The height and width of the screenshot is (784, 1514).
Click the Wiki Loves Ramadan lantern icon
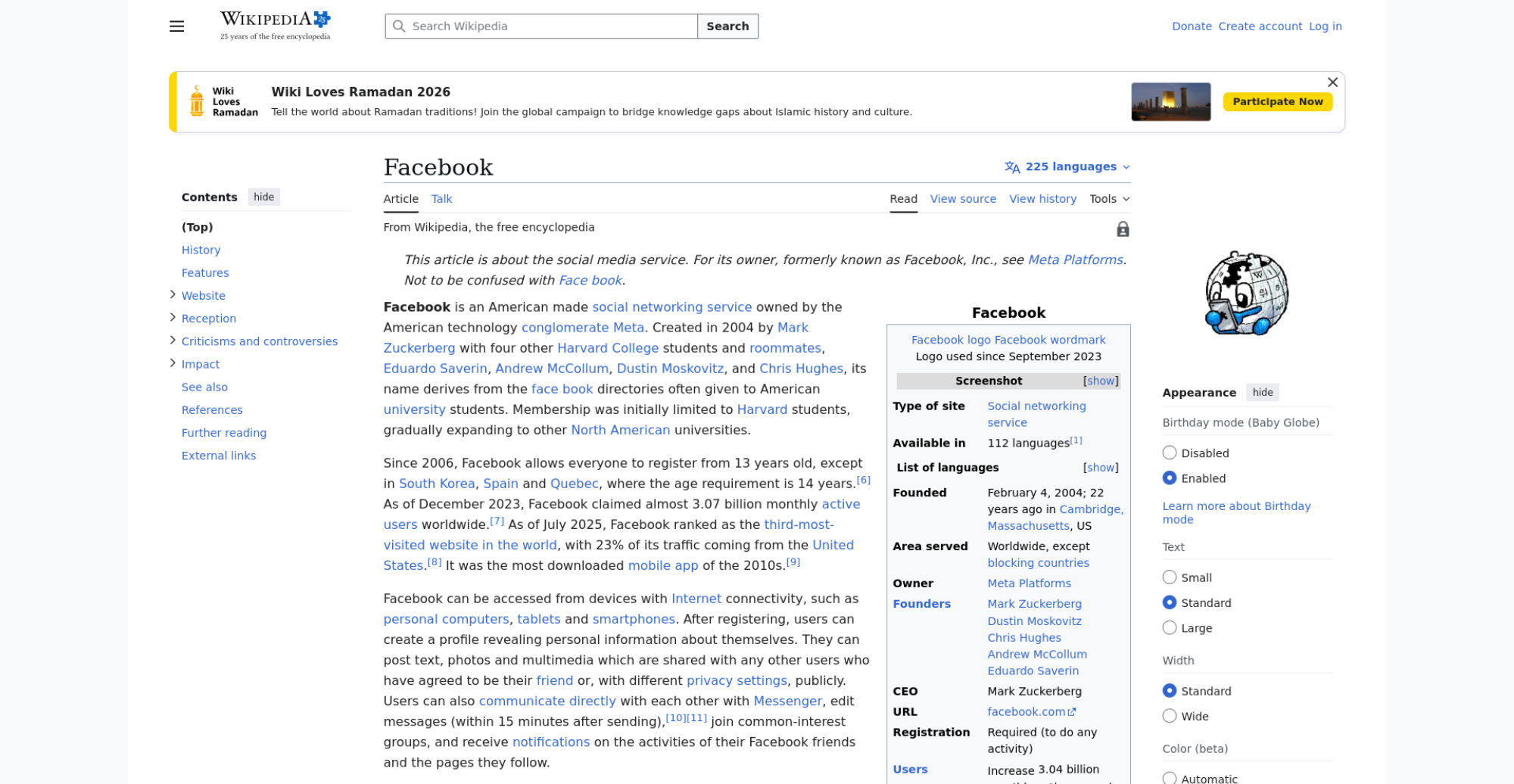click(x=197, y=101)
